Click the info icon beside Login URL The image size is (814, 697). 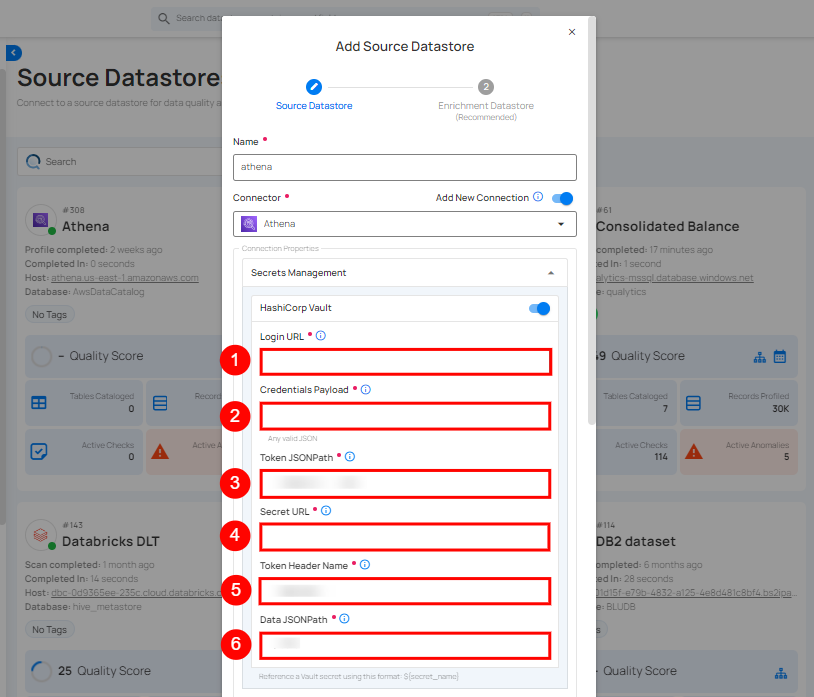(x=320, y=336)
